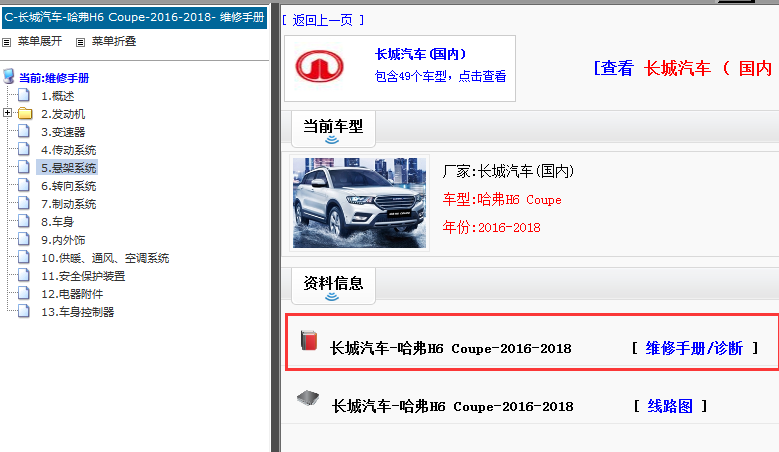Click the 查看 长城汽车 (国内 link
The width and height of the screenshot is (779, 452).
[x=685, y=68]
